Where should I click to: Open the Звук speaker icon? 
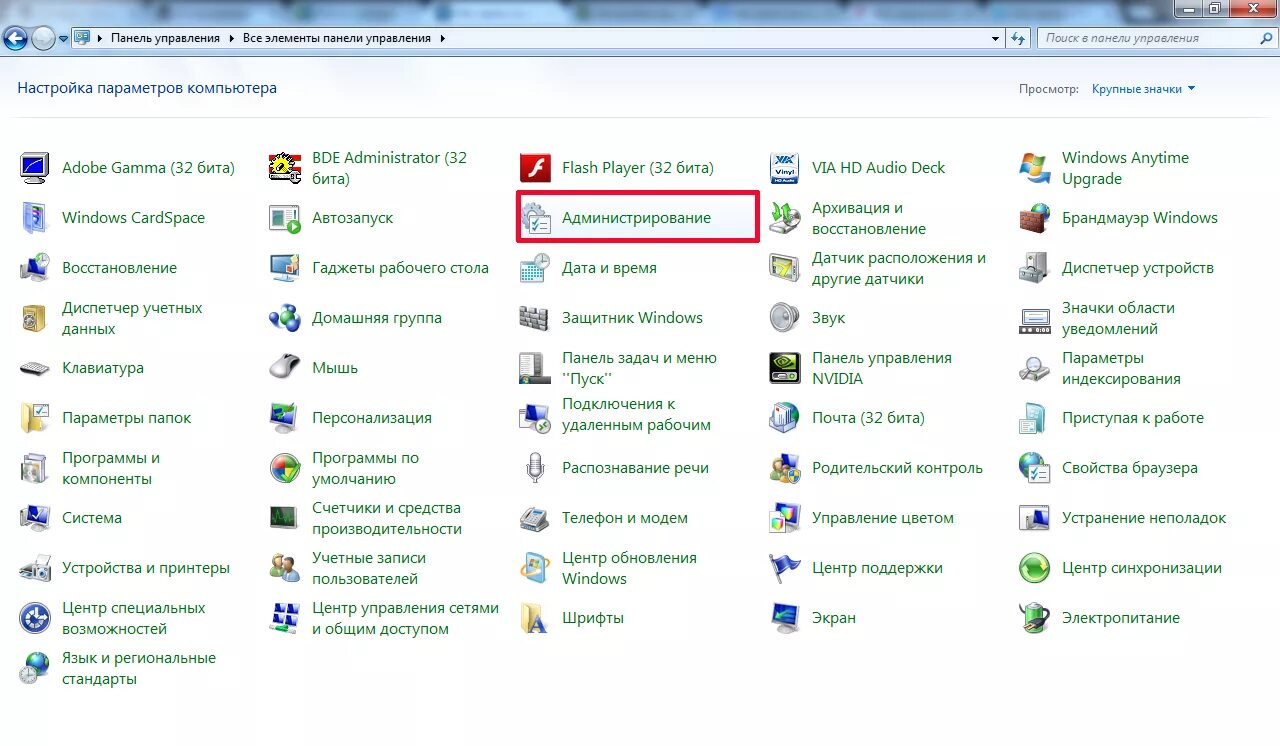(x=785, y=318)
